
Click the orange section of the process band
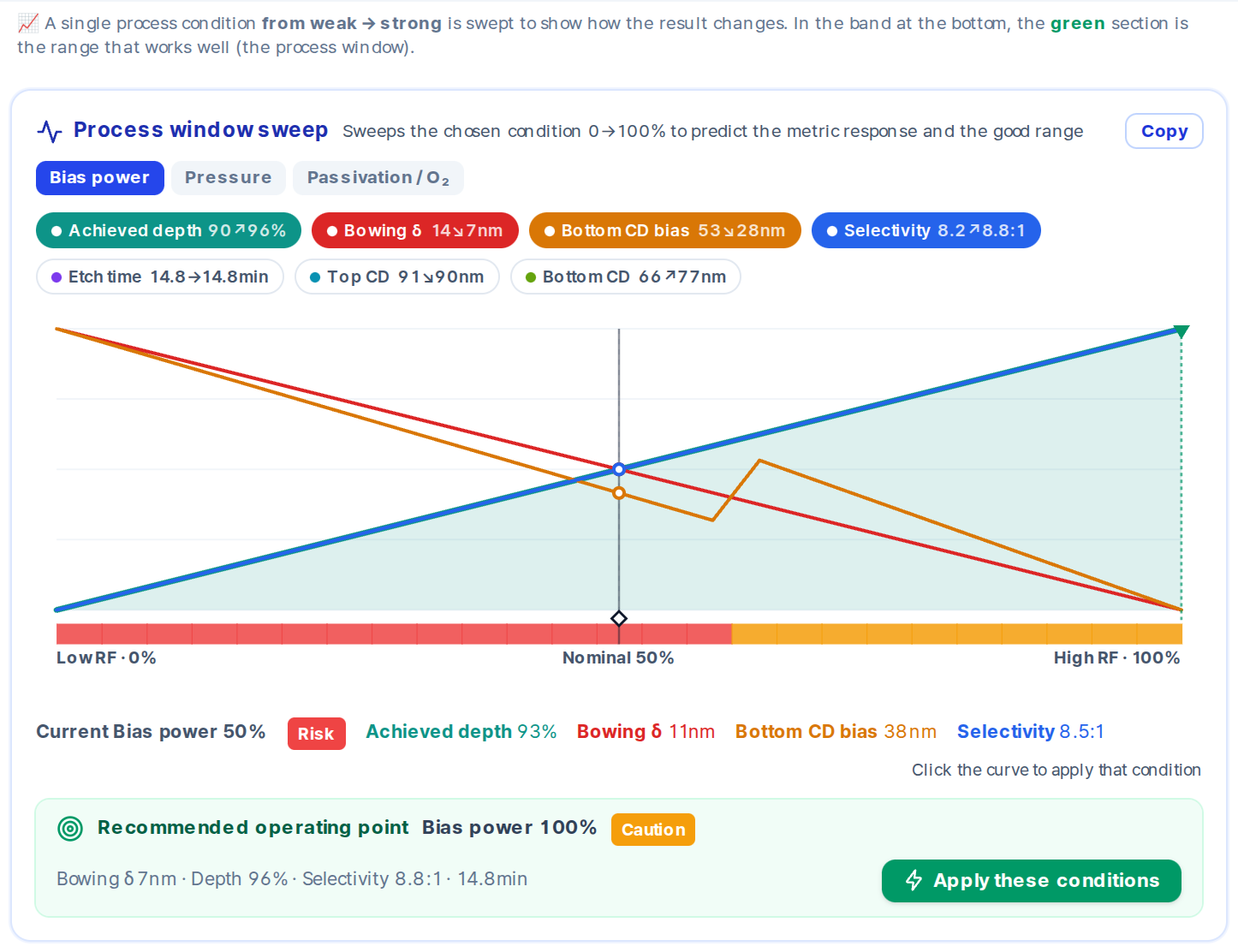click(957, 634)
